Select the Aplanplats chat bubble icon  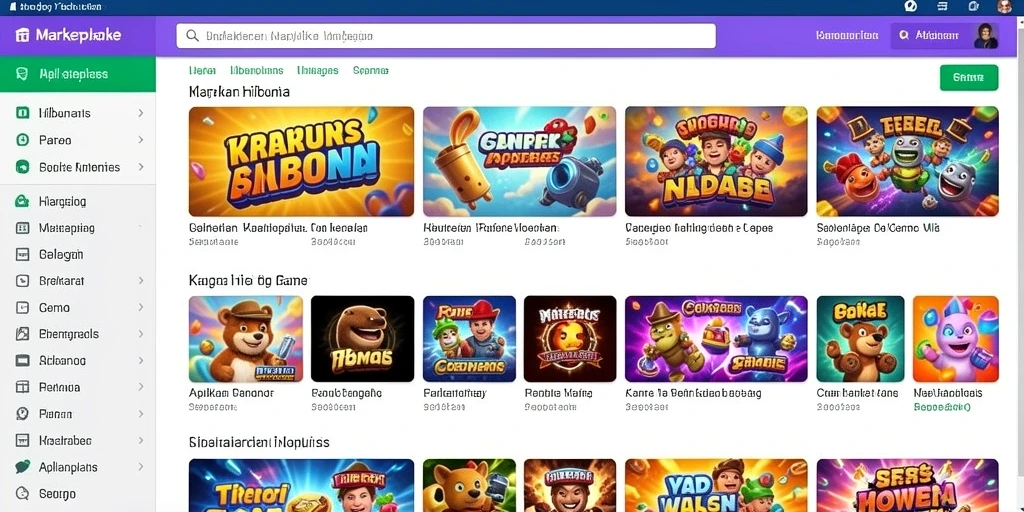pos(22,467)
